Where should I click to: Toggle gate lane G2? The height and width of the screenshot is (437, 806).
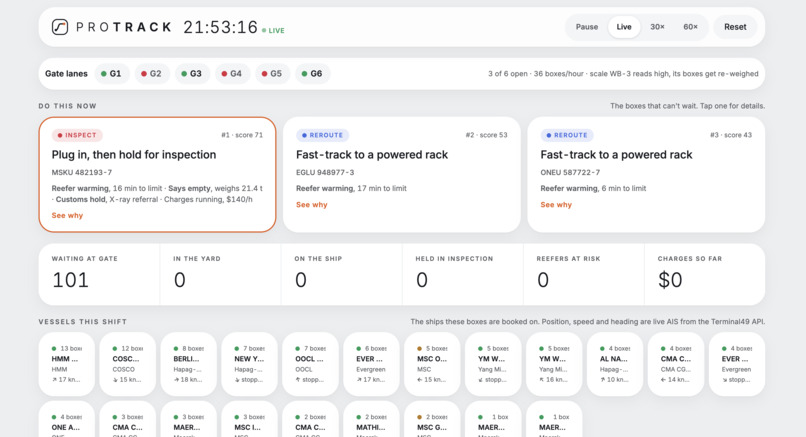click(151, 74)
